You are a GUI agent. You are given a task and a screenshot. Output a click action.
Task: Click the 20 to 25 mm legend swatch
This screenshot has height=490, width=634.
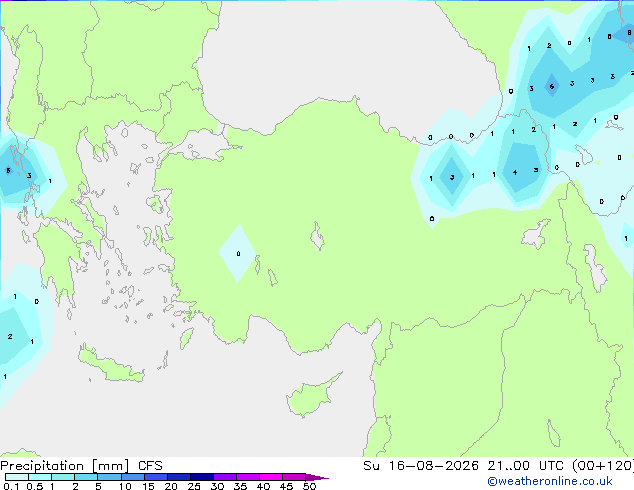coord(179,477)
